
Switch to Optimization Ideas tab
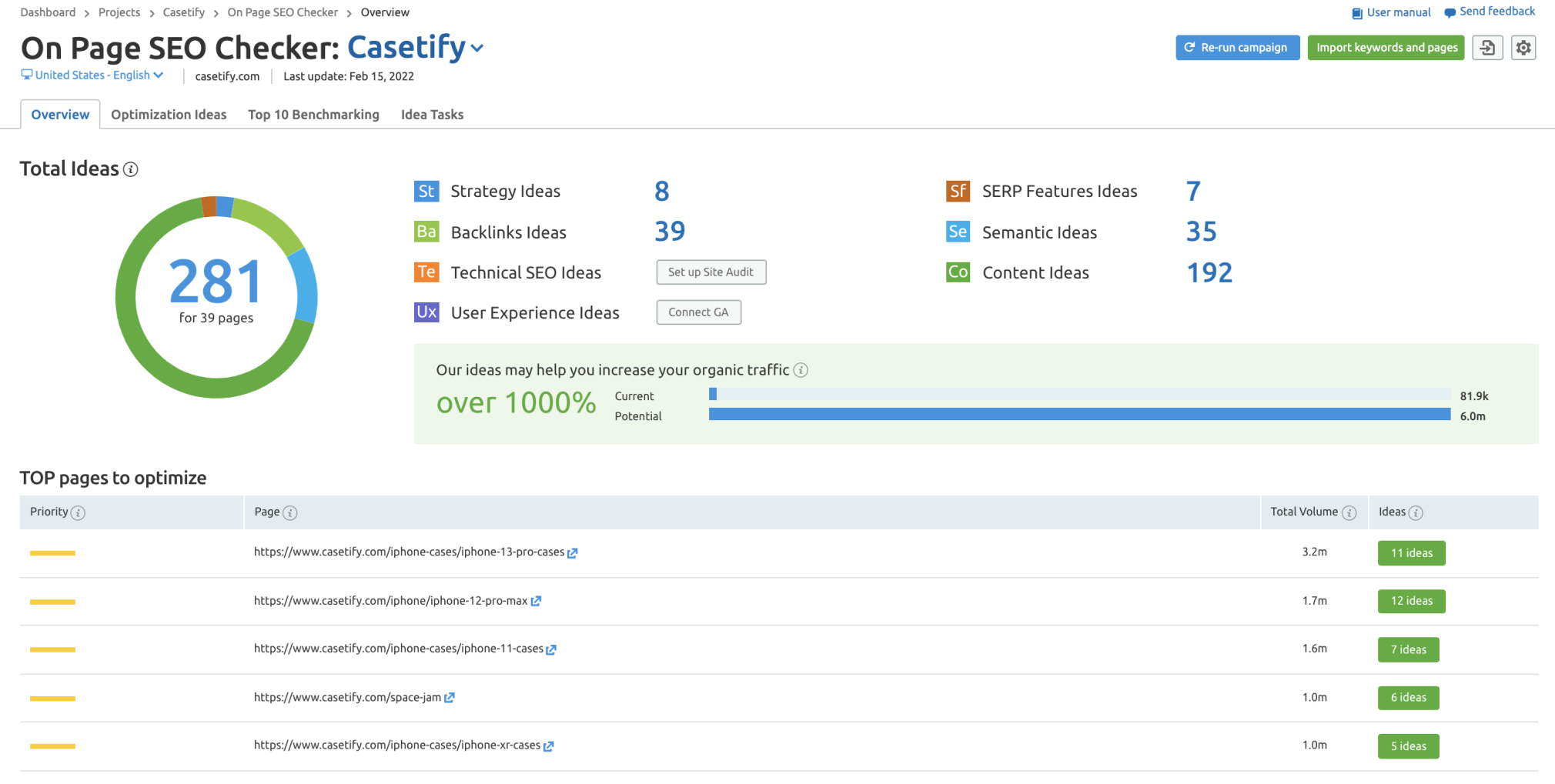point(169,115)
